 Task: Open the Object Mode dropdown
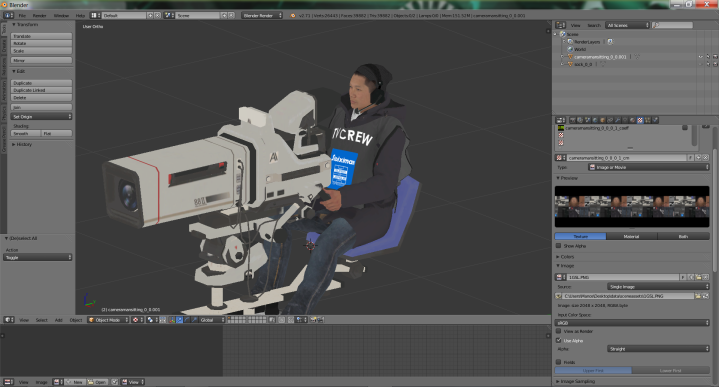(x=108, y=320)
